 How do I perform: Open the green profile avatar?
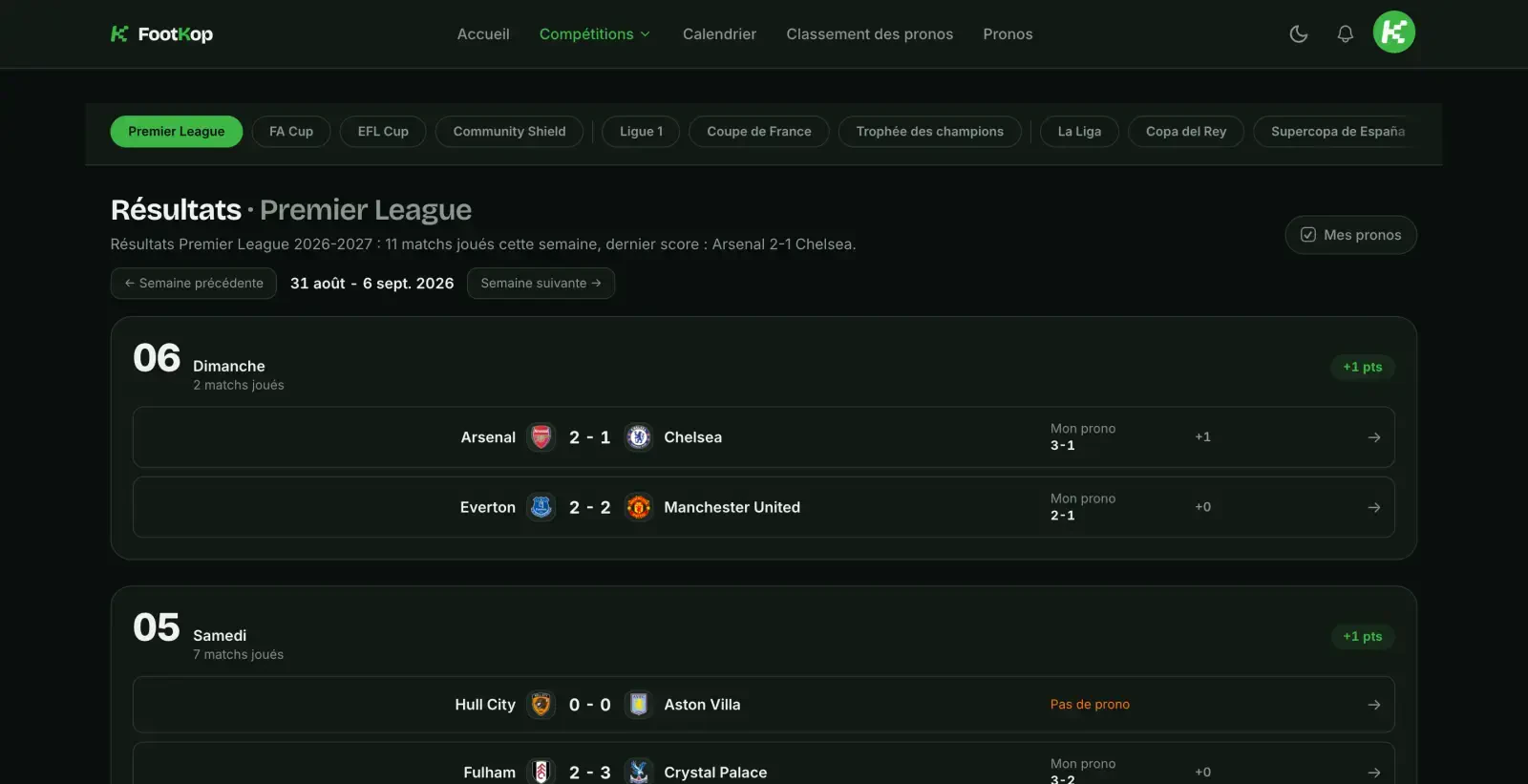click(x=1394, y=32)
